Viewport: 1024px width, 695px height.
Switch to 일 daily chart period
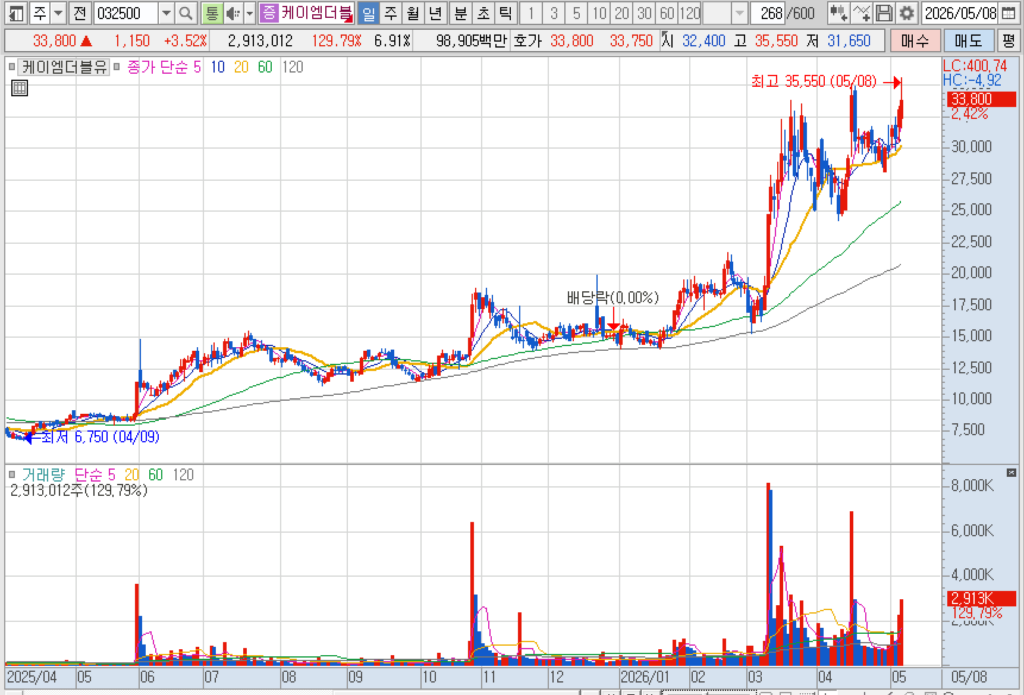click(x=368, y=12)
